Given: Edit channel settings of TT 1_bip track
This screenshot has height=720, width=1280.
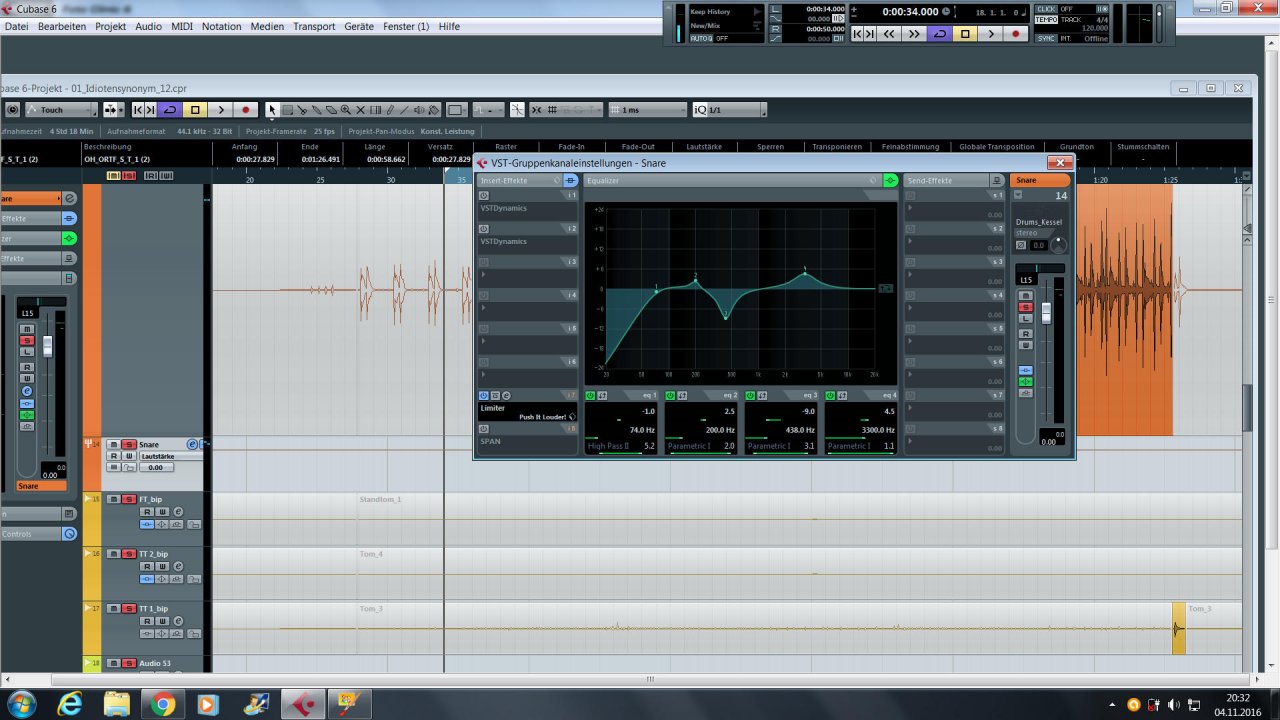Looking at the screenshot, I should (178, 621).
